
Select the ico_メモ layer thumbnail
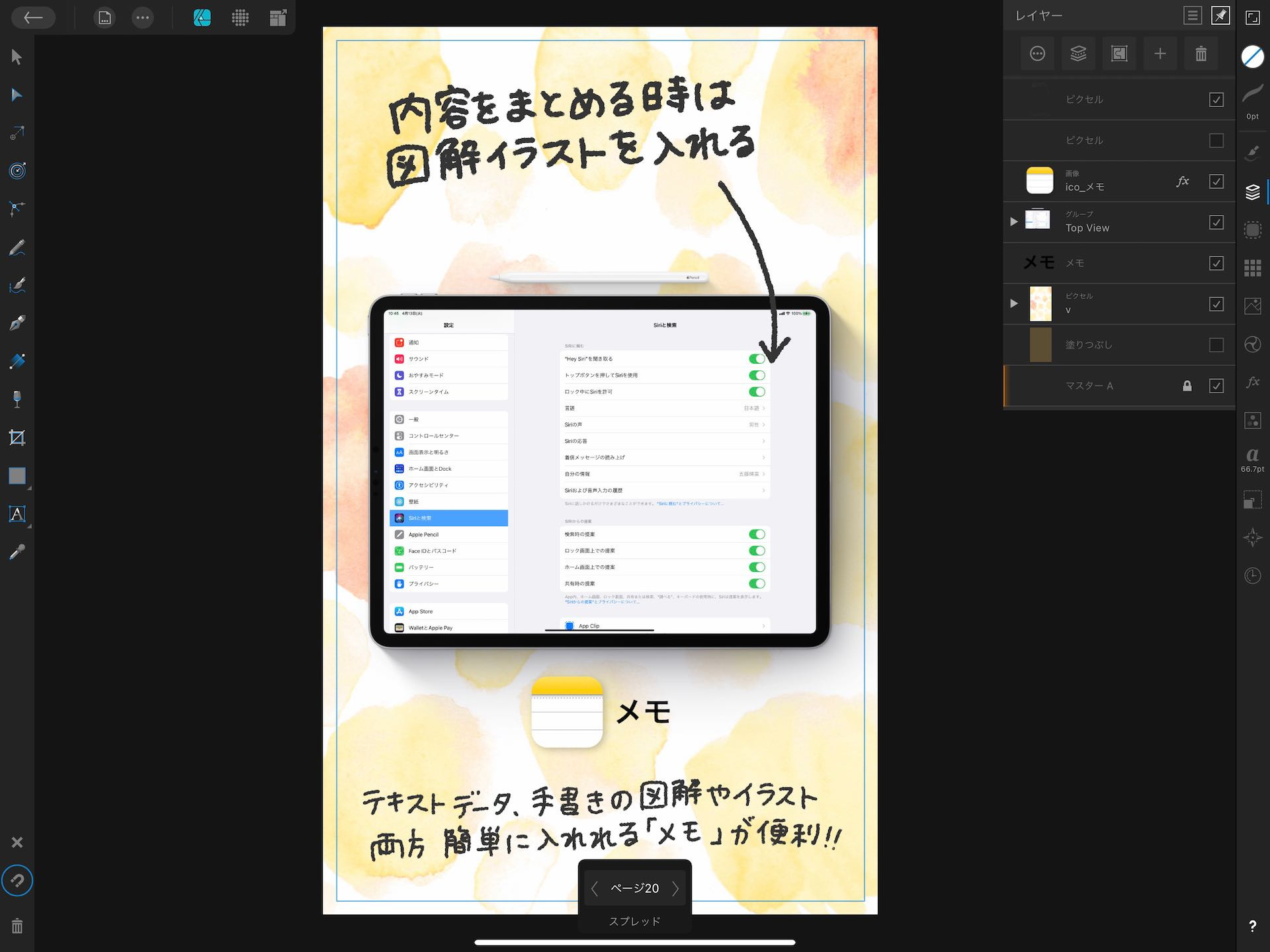[x=1039, y=180]
